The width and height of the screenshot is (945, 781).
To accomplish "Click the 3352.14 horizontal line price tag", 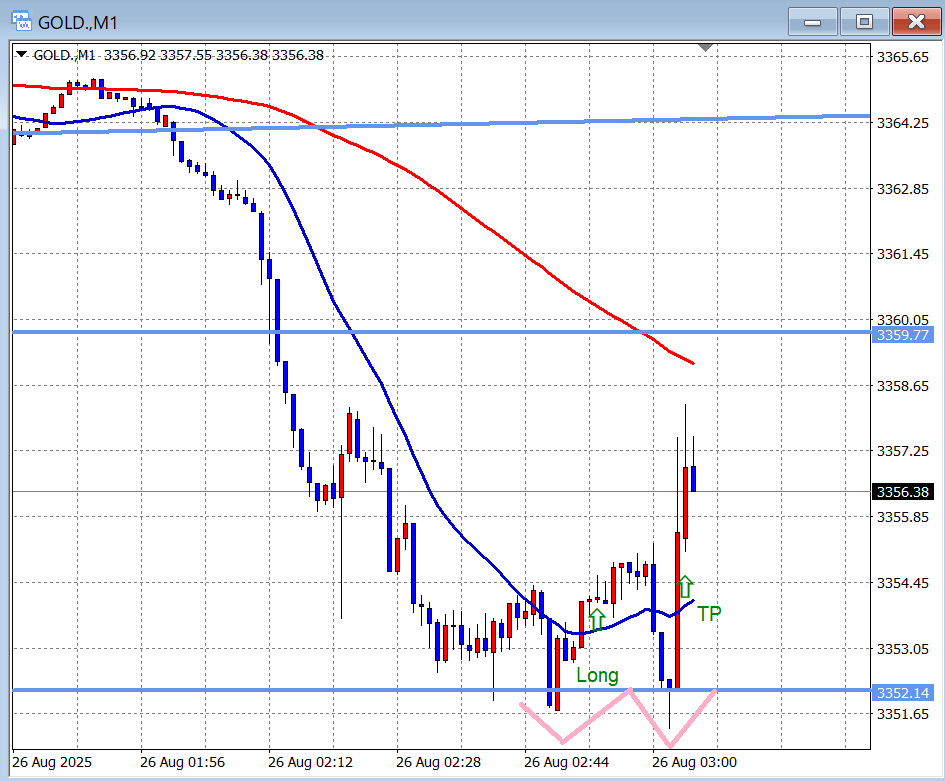I will (x=903, y=693).
